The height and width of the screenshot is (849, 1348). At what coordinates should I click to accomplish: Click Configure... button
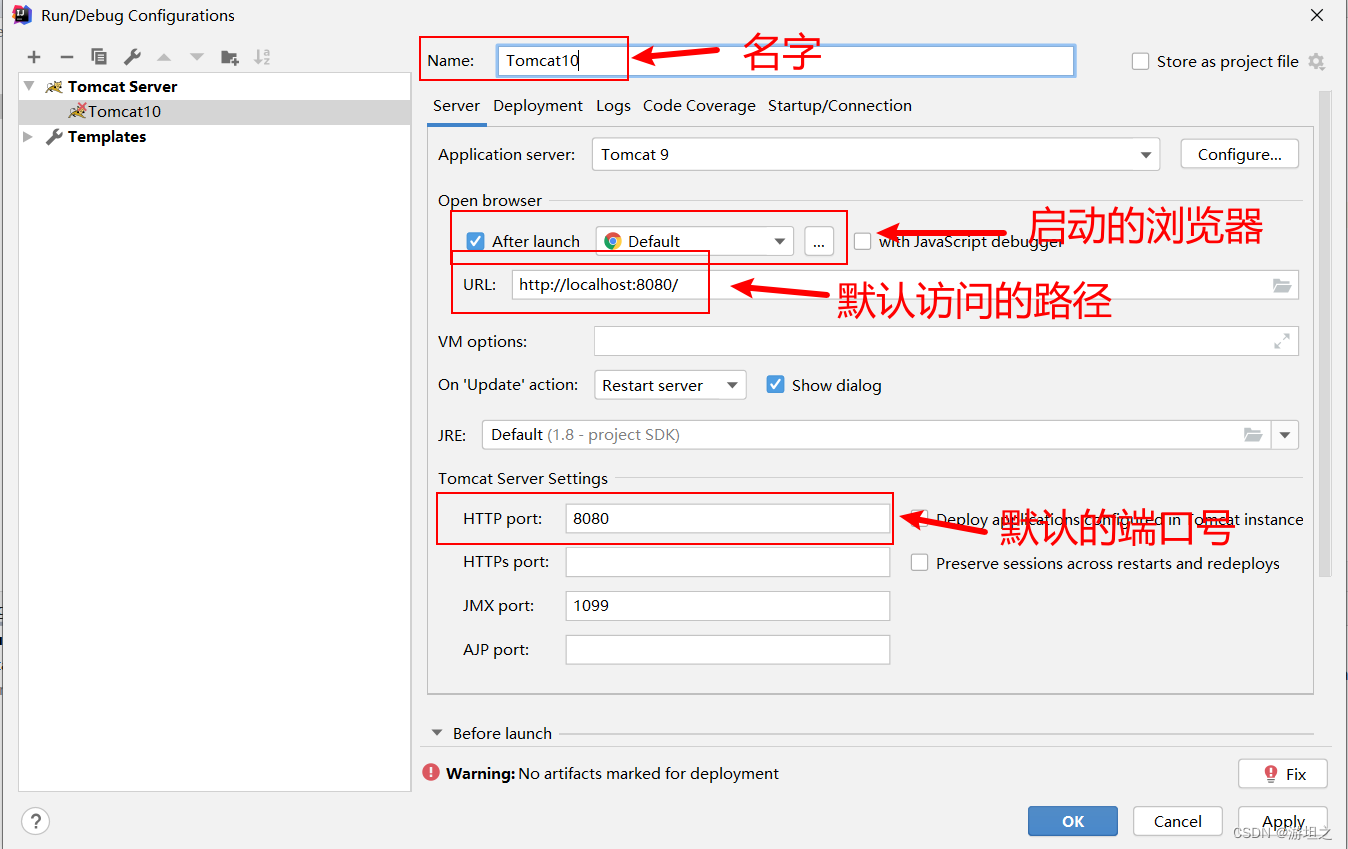pos(1240,154)
